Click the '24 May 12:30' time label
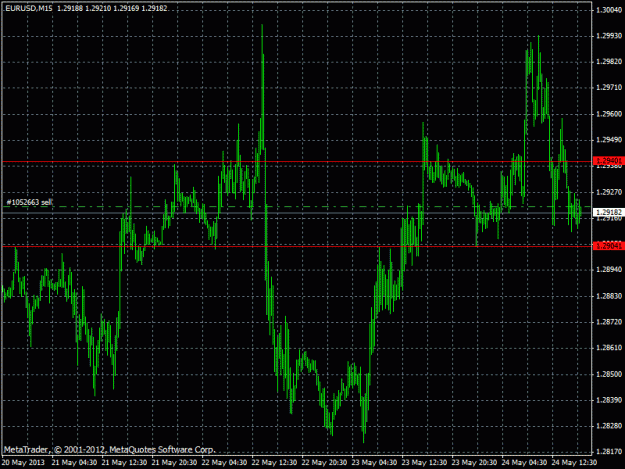Screen dimensions: 625x469 click(x=574, y=463)
